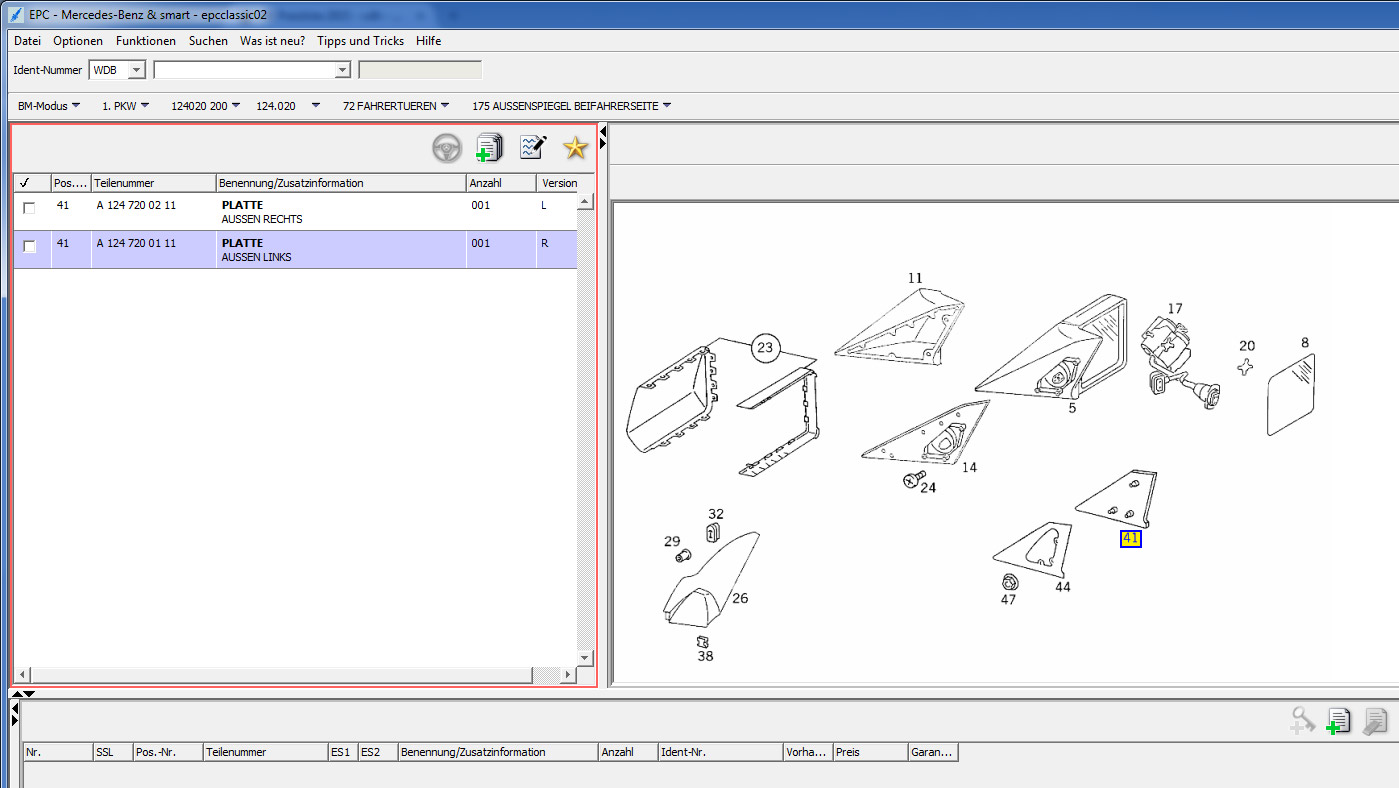The width and height of the screenshot is (1399, 788).
Task: Click callout 5 in the diagram
Action: tap(1072, 408)
